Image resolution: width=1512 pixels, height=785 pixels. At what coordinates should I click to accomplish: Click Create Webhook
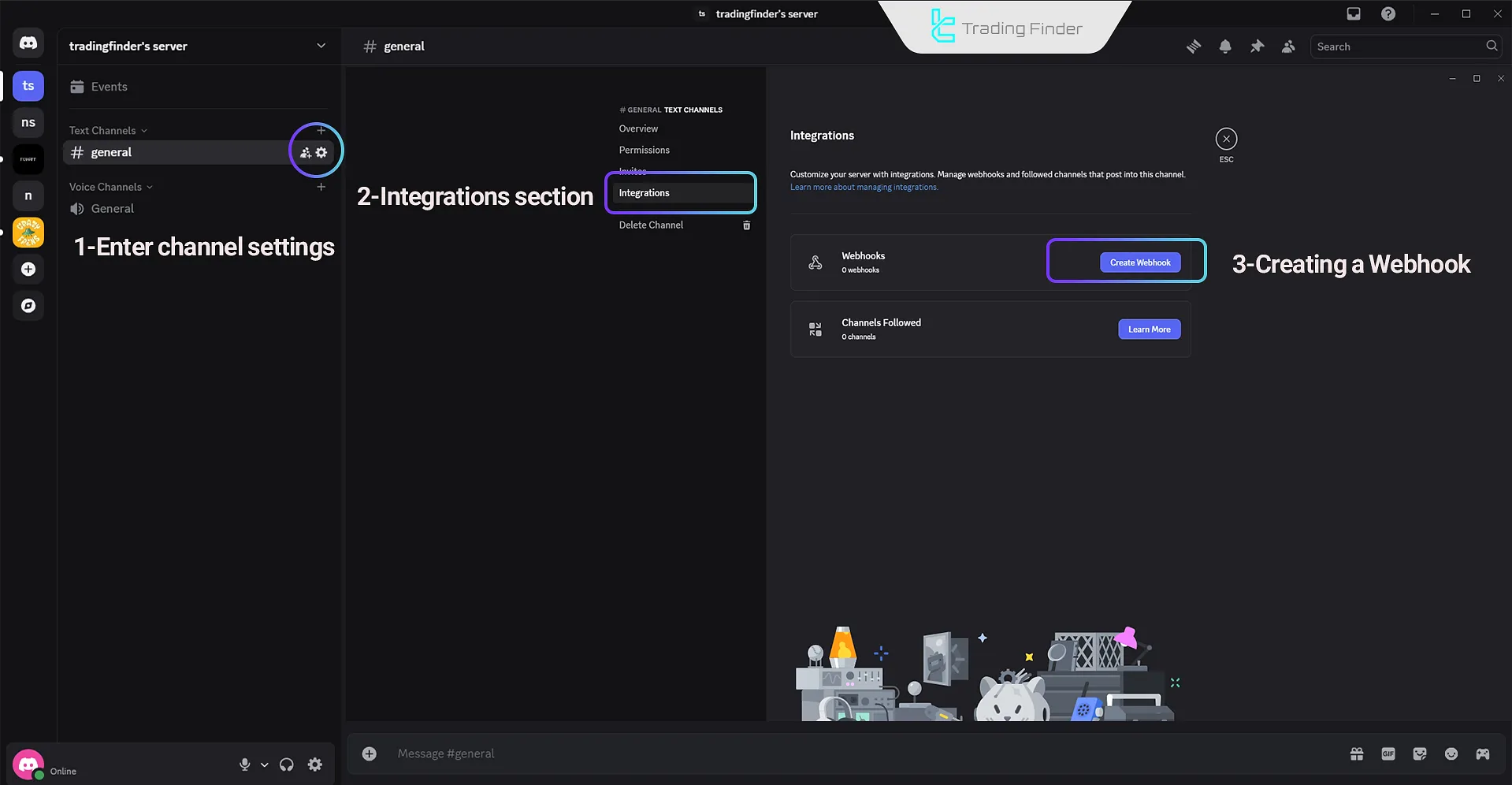point(1139,262)
